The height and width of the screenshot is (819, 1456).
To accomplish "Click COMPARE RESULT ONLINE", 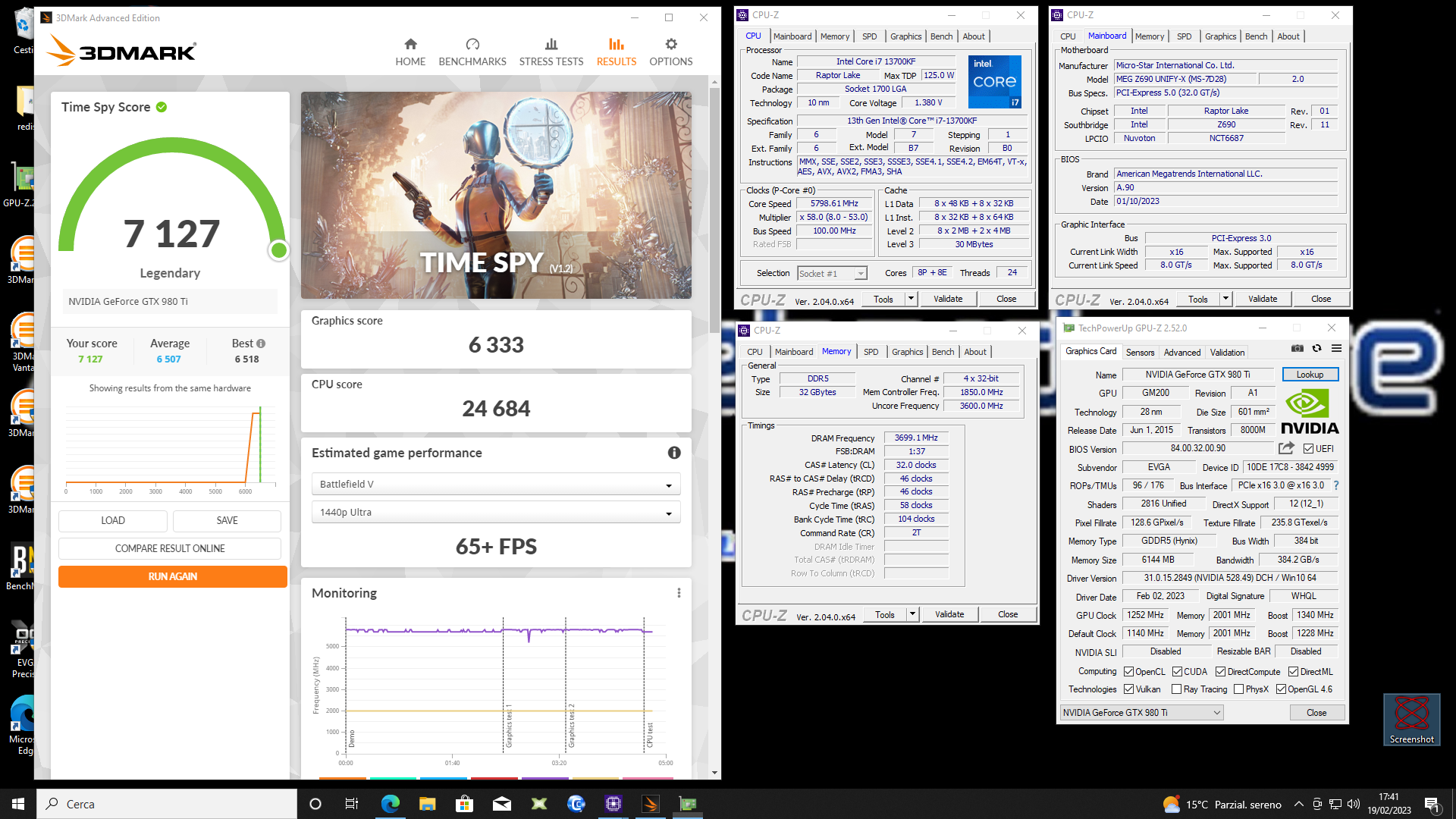I will [170, 548].
